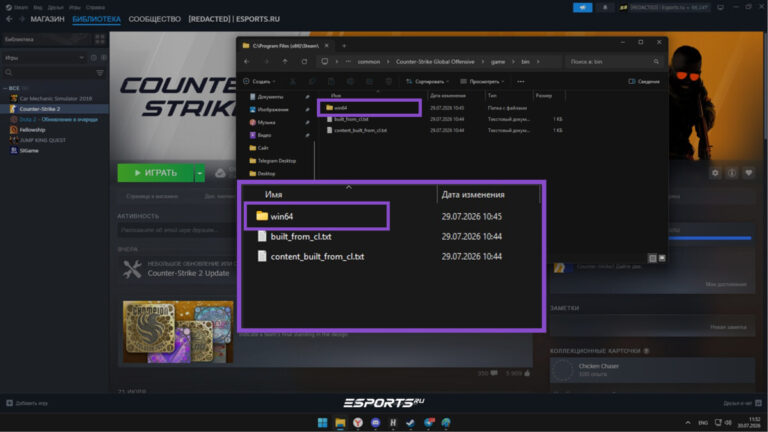Open the profile tab ending in ESPORTS.RU

tap(234, 19)
